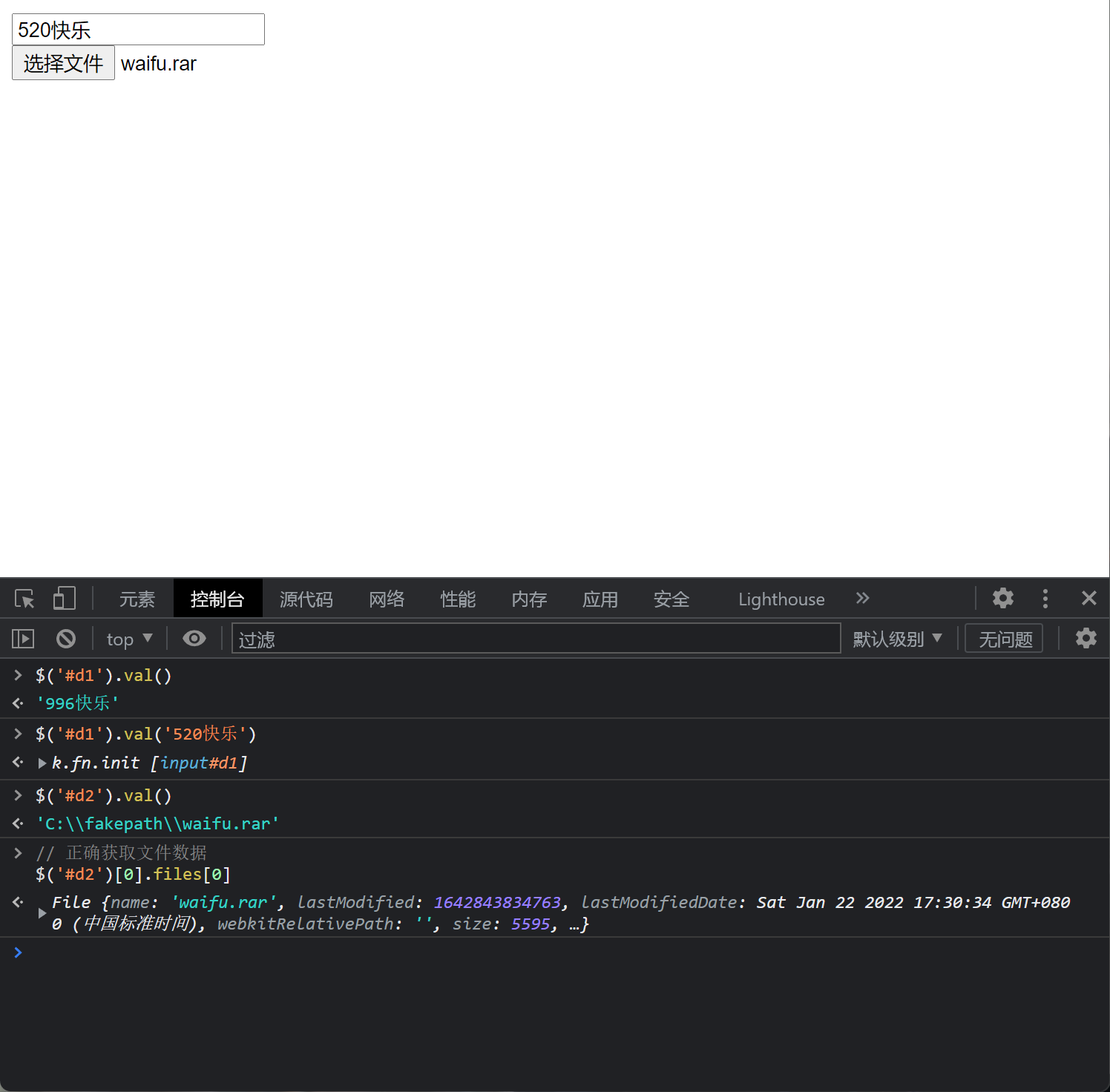This screenshot has height=1092, width=1110.
Task: Switch to the 内存 tab
Action: coord(529,599)
